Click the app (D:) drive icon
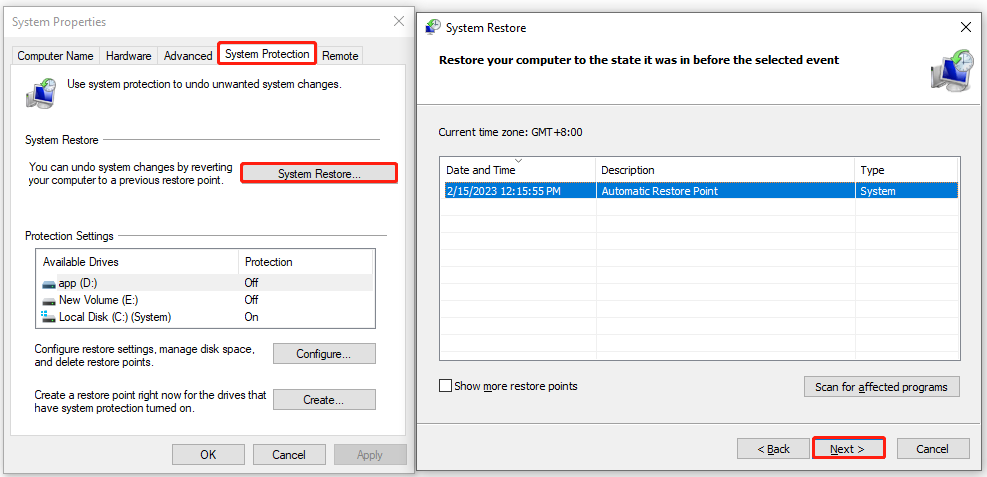Screen dimensions: 987x477 point(48,284)
